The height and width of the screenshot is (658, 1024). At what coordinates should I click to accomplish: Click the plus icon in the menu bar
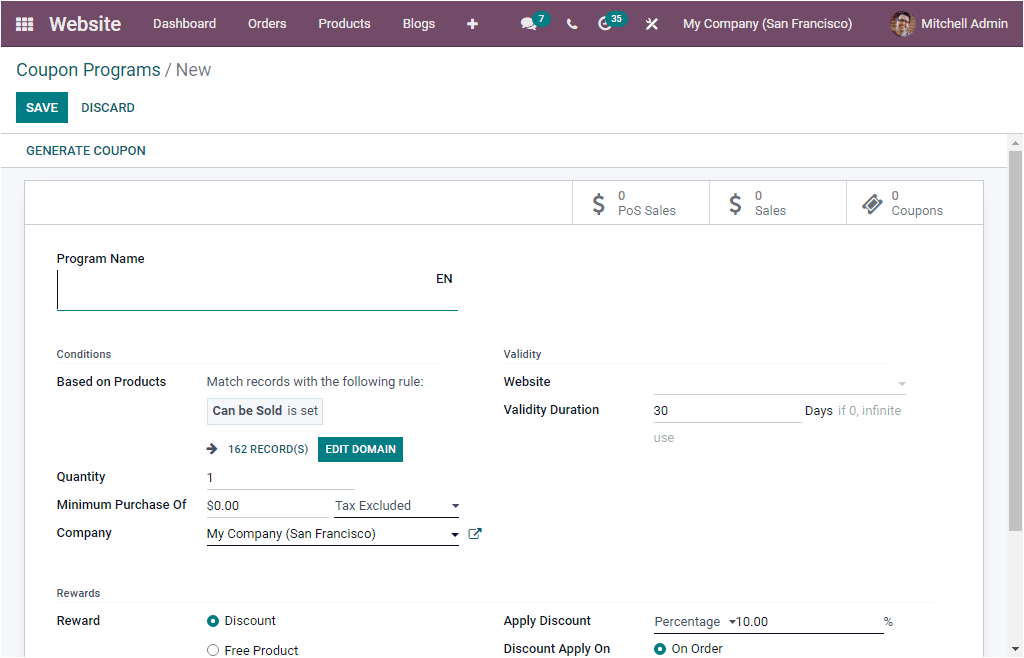click(x=472, y=23)
